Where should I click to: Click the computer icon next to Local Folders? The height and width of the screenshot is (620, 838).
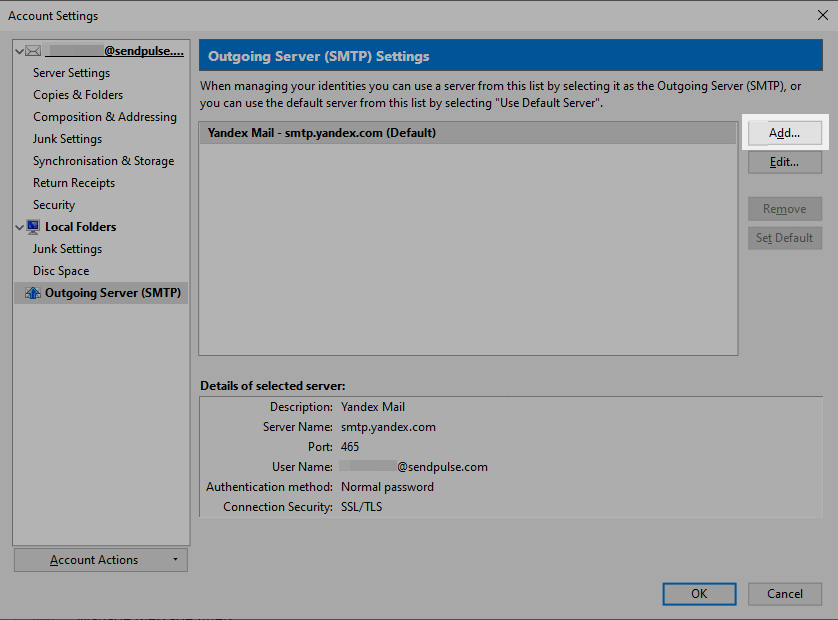(x=34, y=227)
